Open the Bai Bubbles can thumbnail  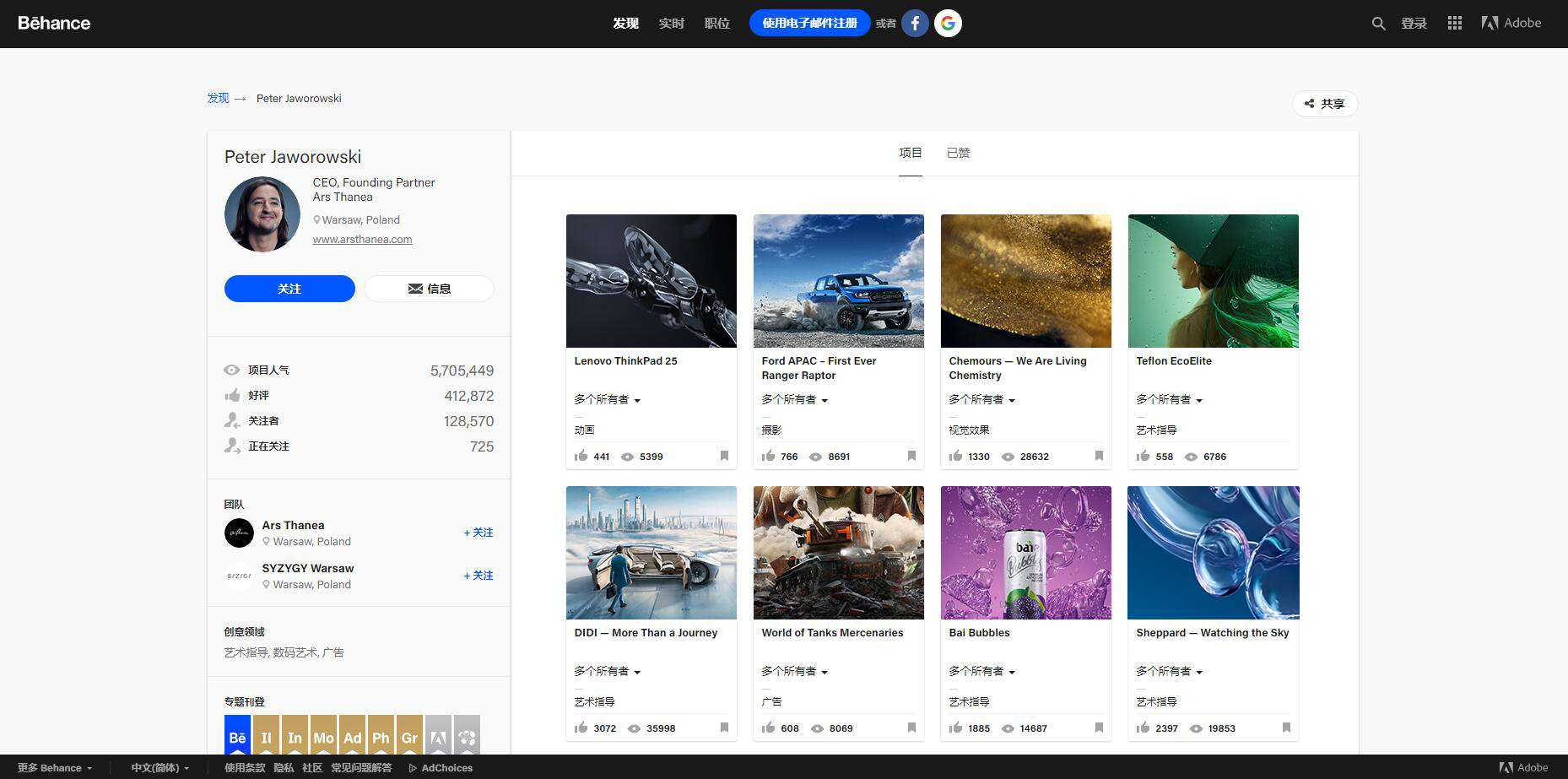coord(1026,553)
